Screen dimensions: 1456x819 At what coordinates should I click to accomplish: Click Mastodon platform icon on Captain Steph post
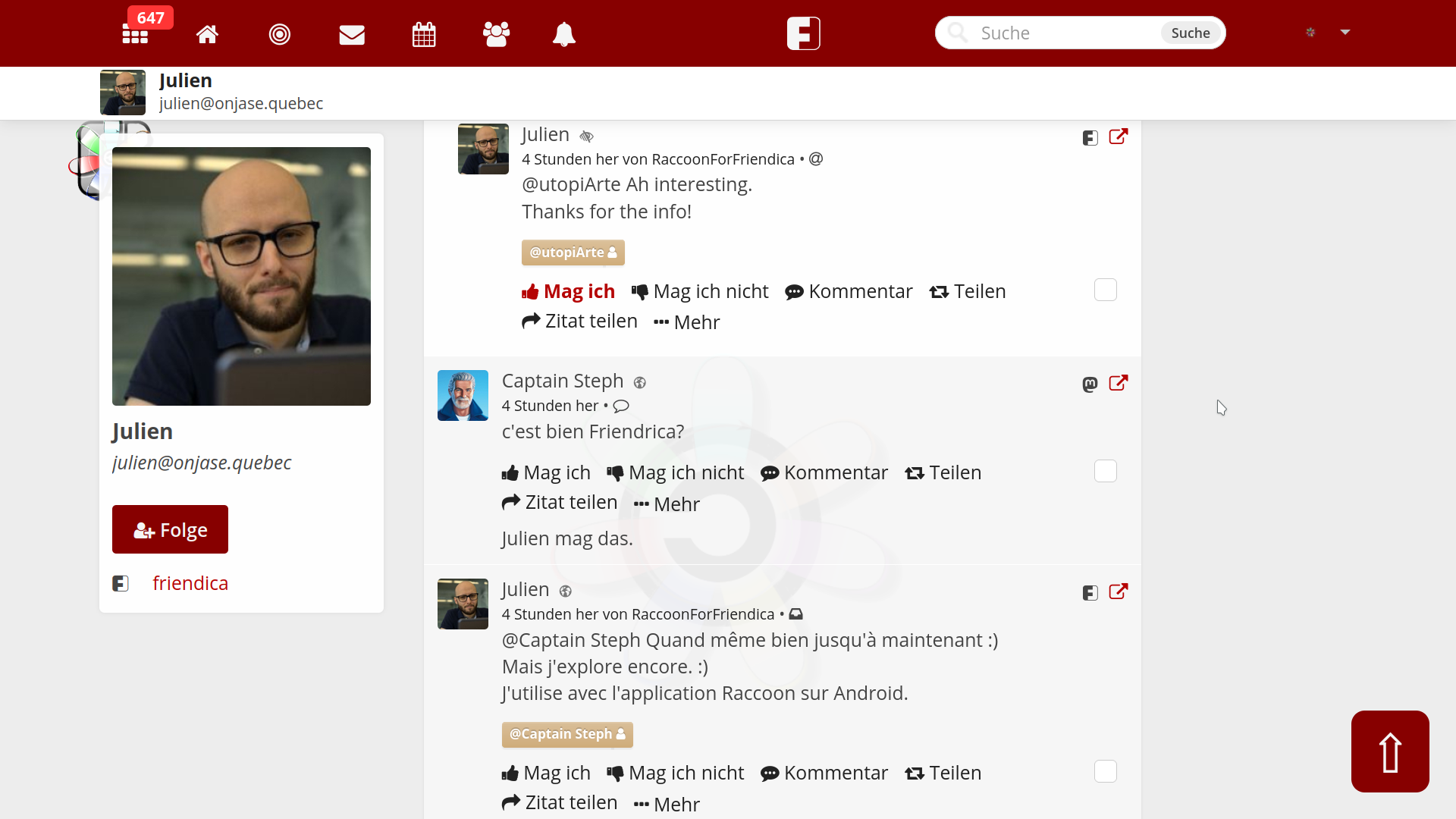point(1090,384)
